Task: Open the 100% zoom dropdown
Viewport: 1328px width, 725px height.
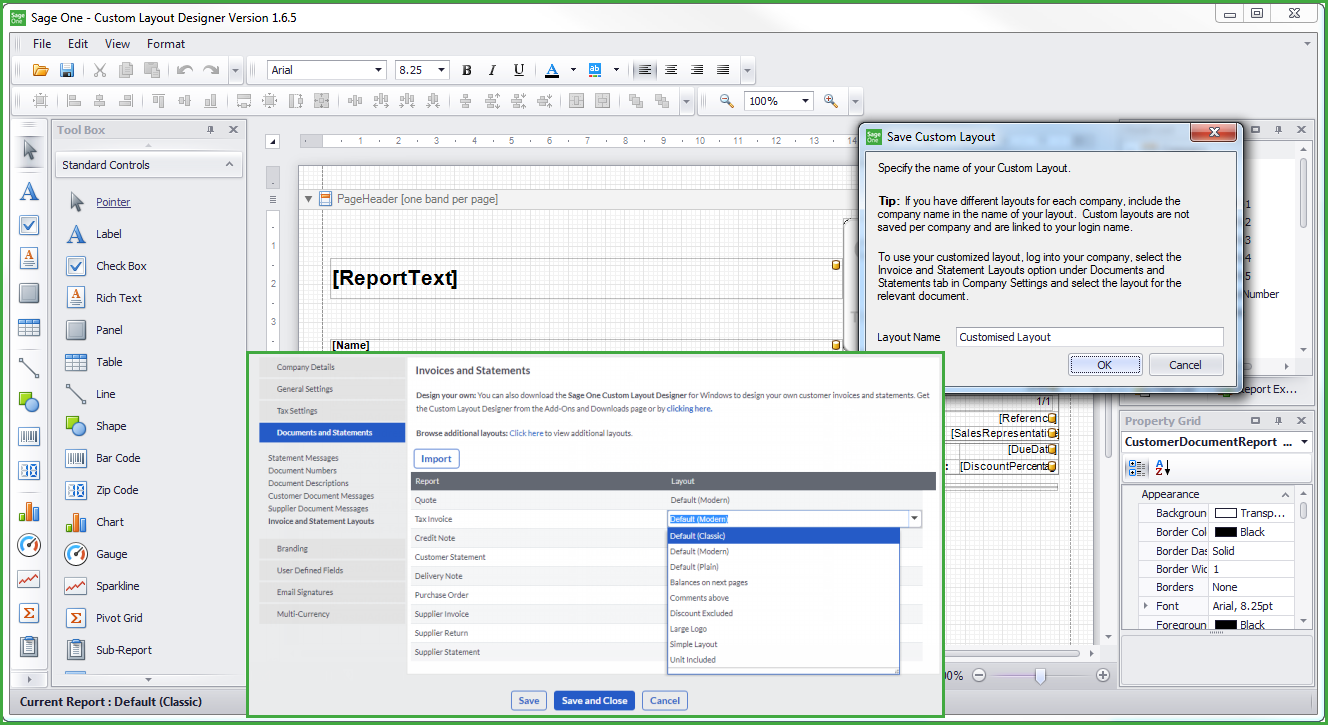Action: pos(806,101)
